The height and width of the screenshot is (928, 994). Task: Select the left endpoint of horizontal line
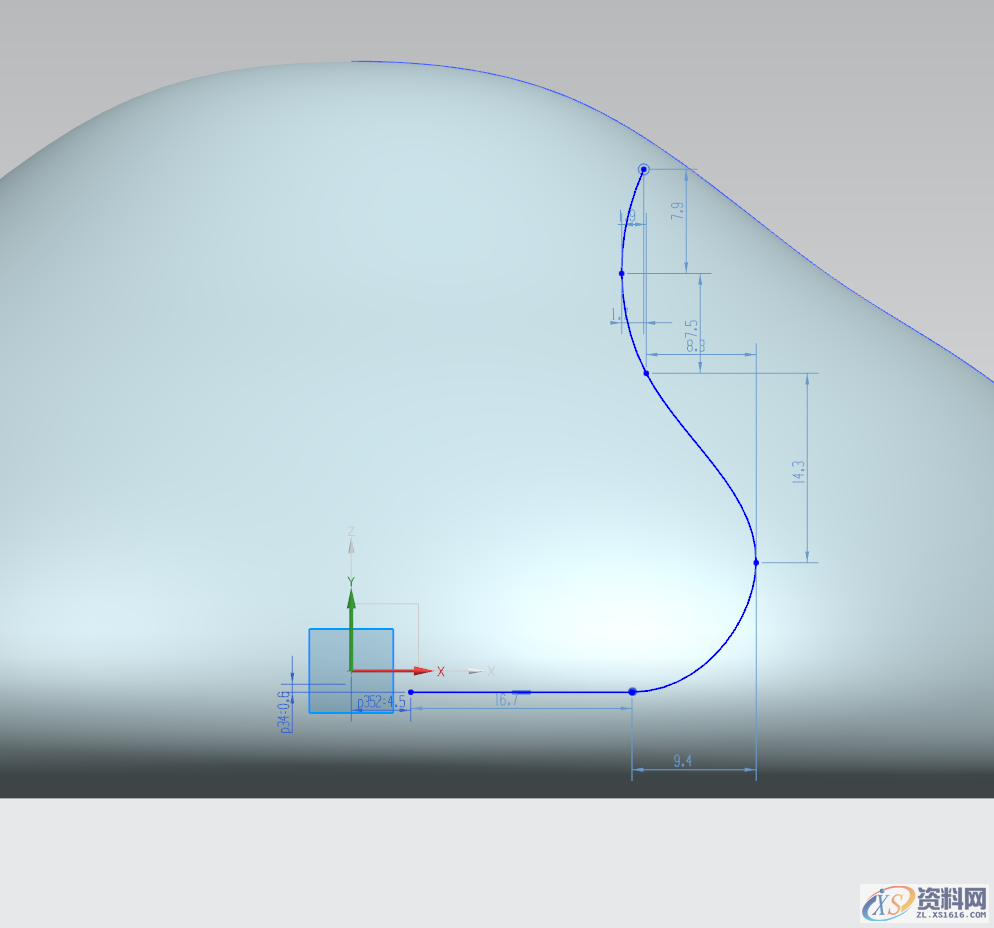(411, 692)
